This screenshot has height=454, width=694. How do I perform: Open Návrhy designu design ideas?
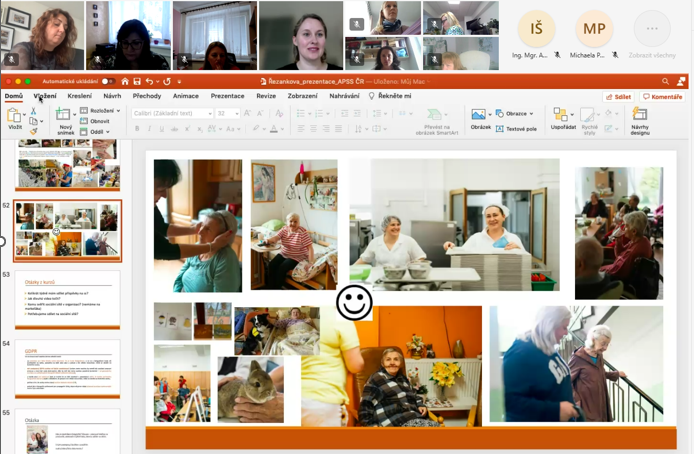tap(640, 118)
